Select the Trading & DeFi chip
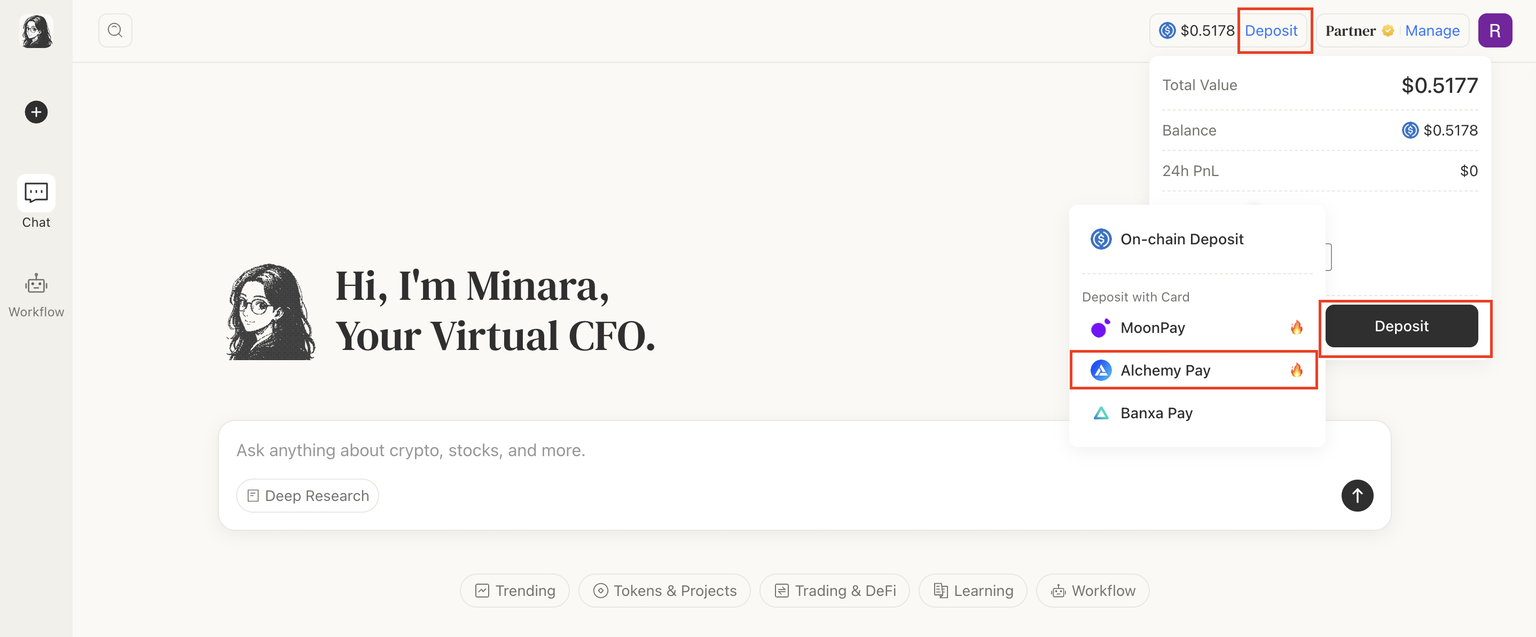The image size is (1536, 637). pos(834,591)
